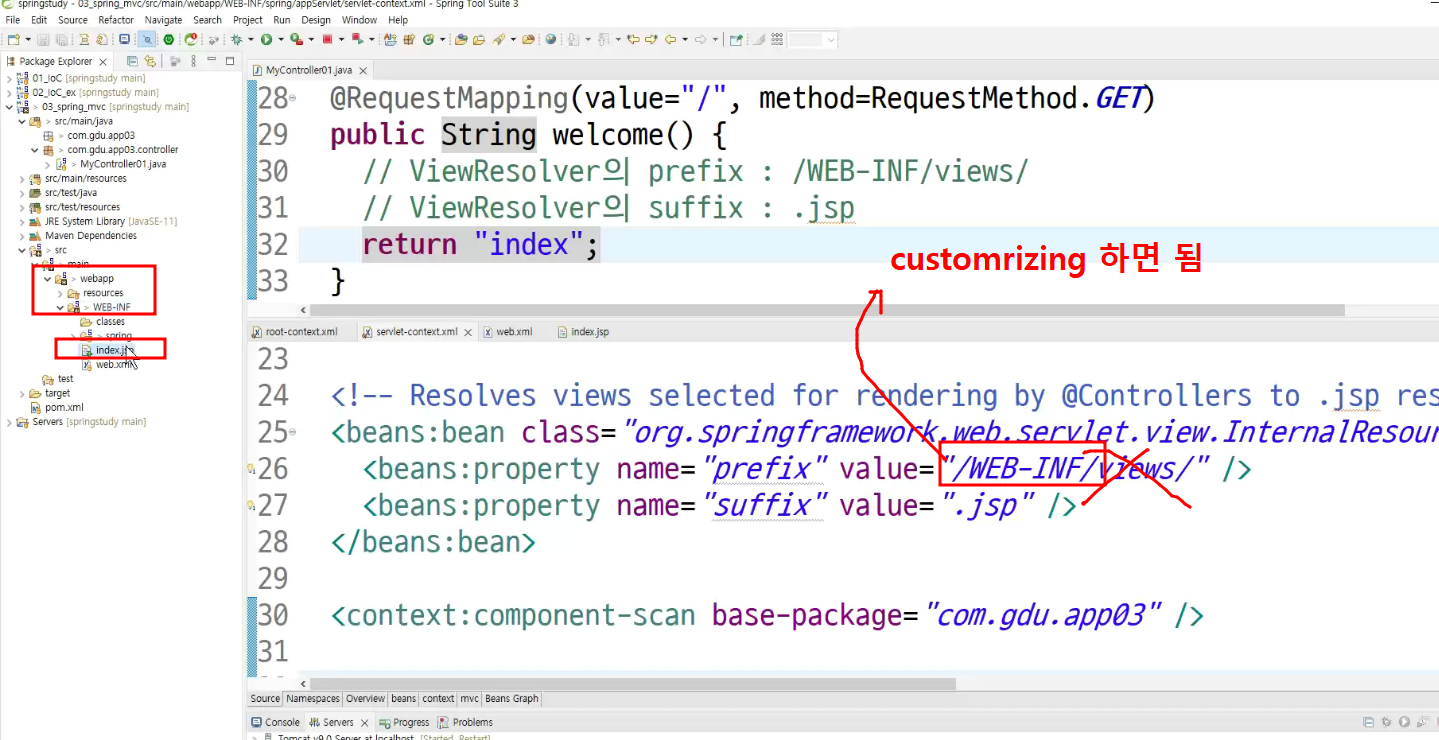This screenshot has height=740, width=1439.
Task: Click the Debug bug toolbar icon
Action: (x=236, y=40)
